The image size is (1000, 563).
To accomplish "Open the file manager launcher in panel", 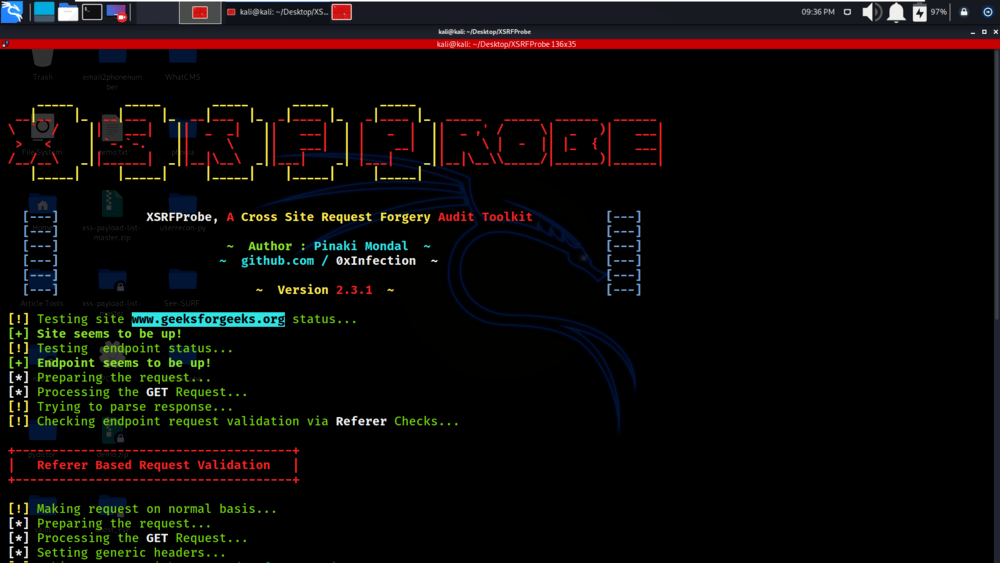I will pos(68,12).
